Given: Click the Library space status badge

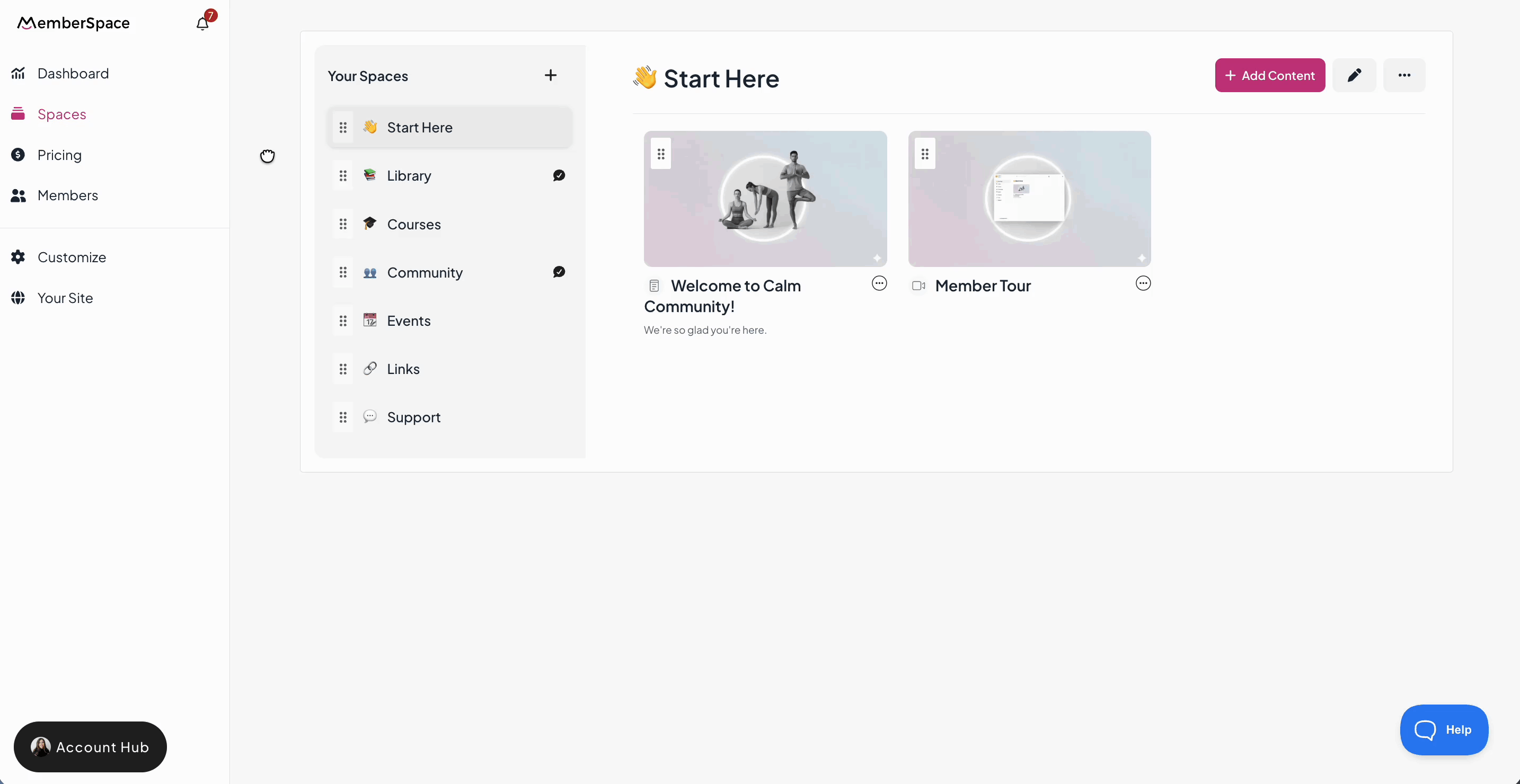Looking at the screenshot, I should [x=559, y=175].
